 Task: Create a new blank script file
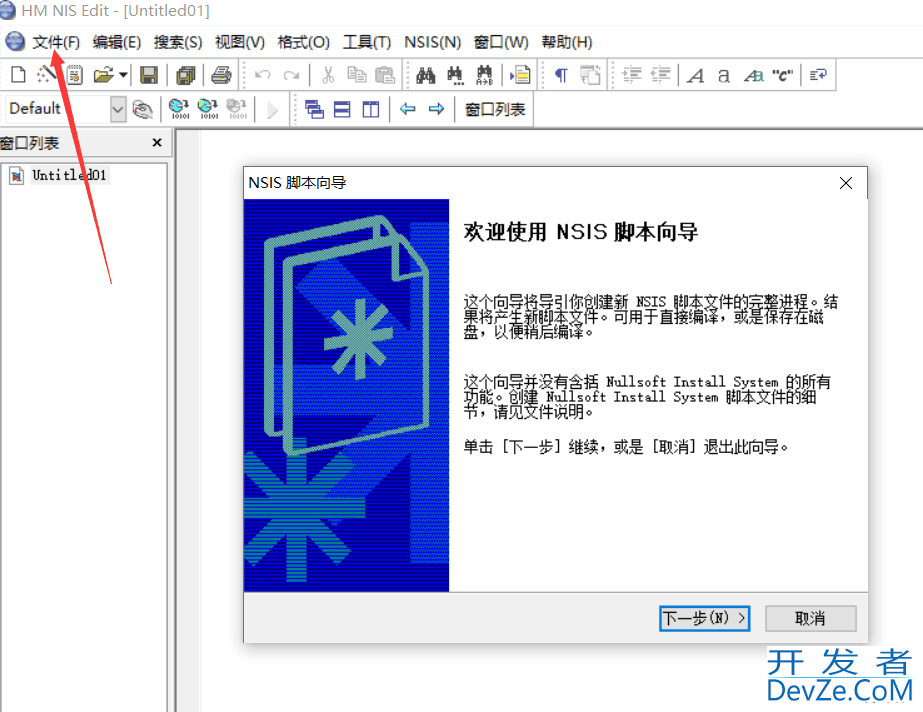pos(18,75)
